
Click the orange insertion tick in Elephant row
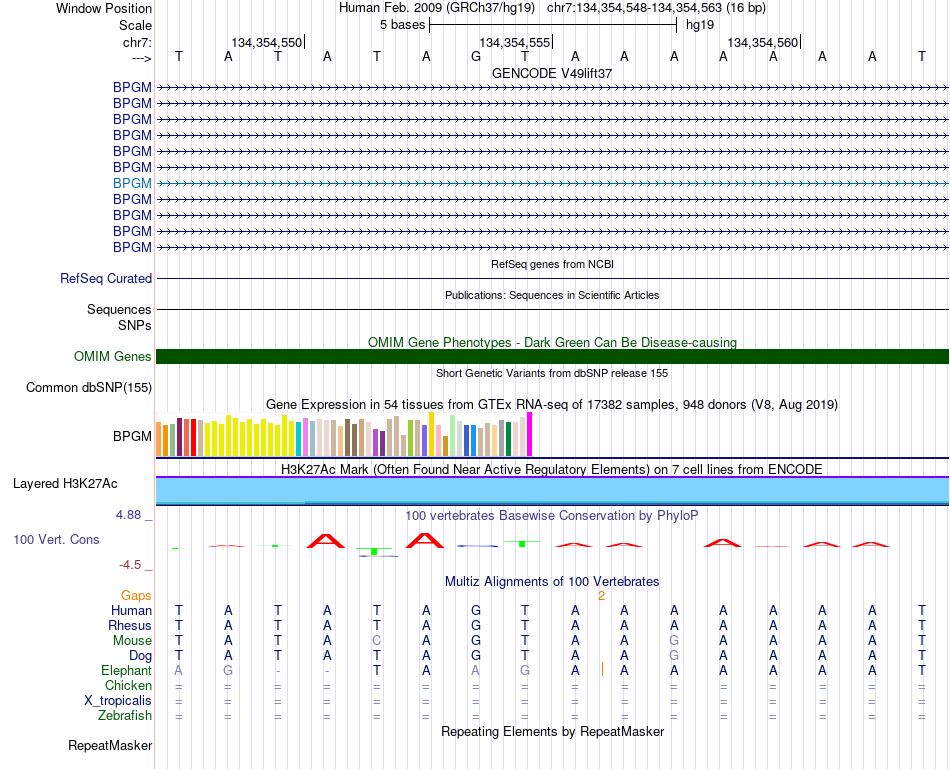pos(602,670)
